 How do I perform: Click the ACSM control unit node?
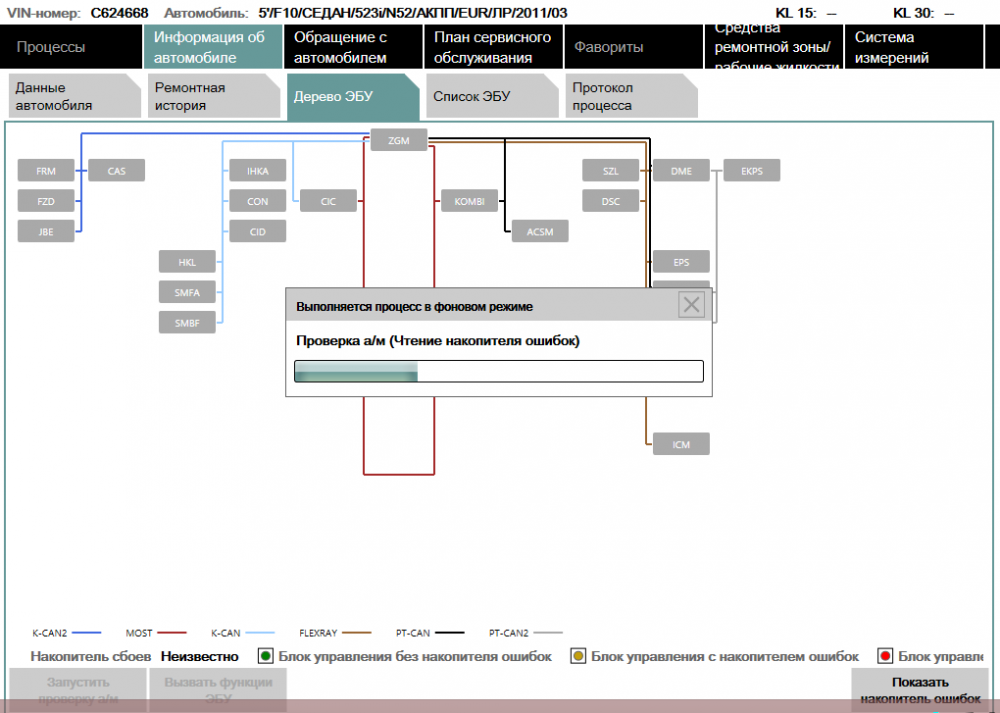click(x=540, y=231)
